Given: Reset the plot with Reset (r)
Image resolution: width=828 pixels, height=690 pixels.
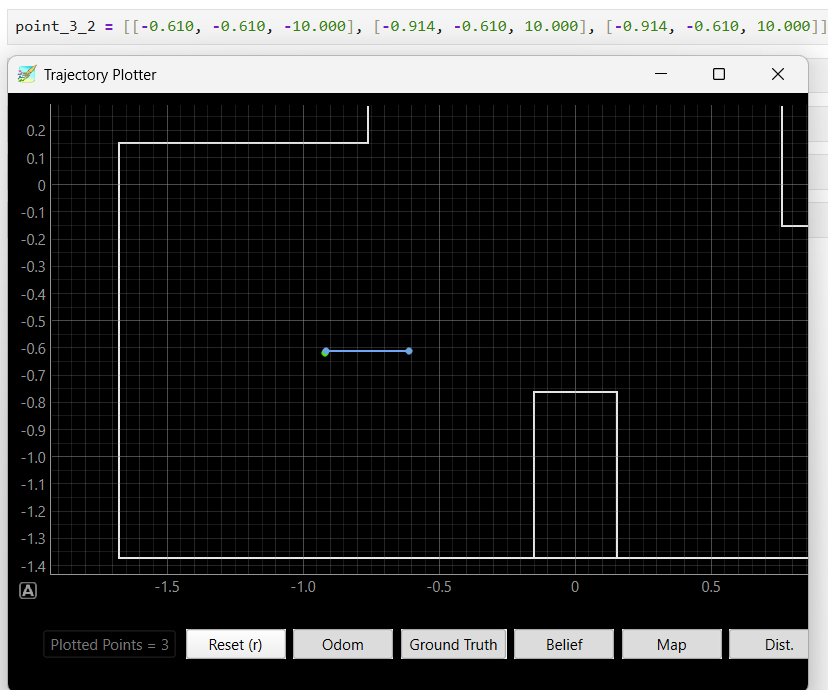Looking at the screenshot, I should [x=236, y=644].
